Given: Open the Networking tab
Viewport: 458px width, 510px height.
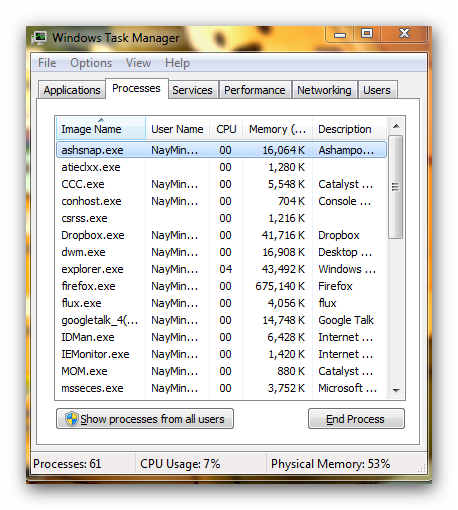Looking at the screenshot, I should [324, 90].
